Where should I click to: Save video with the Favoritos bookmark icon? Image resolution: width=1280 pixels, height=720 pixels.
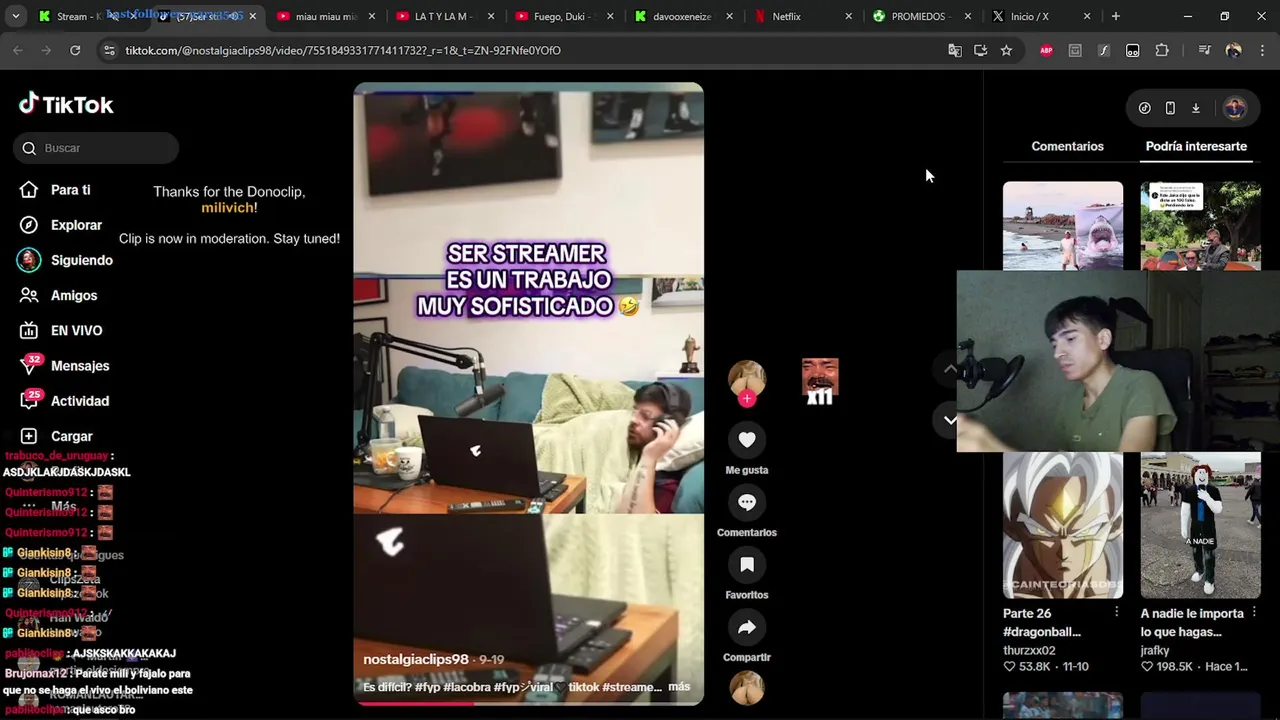pos(747,564)
